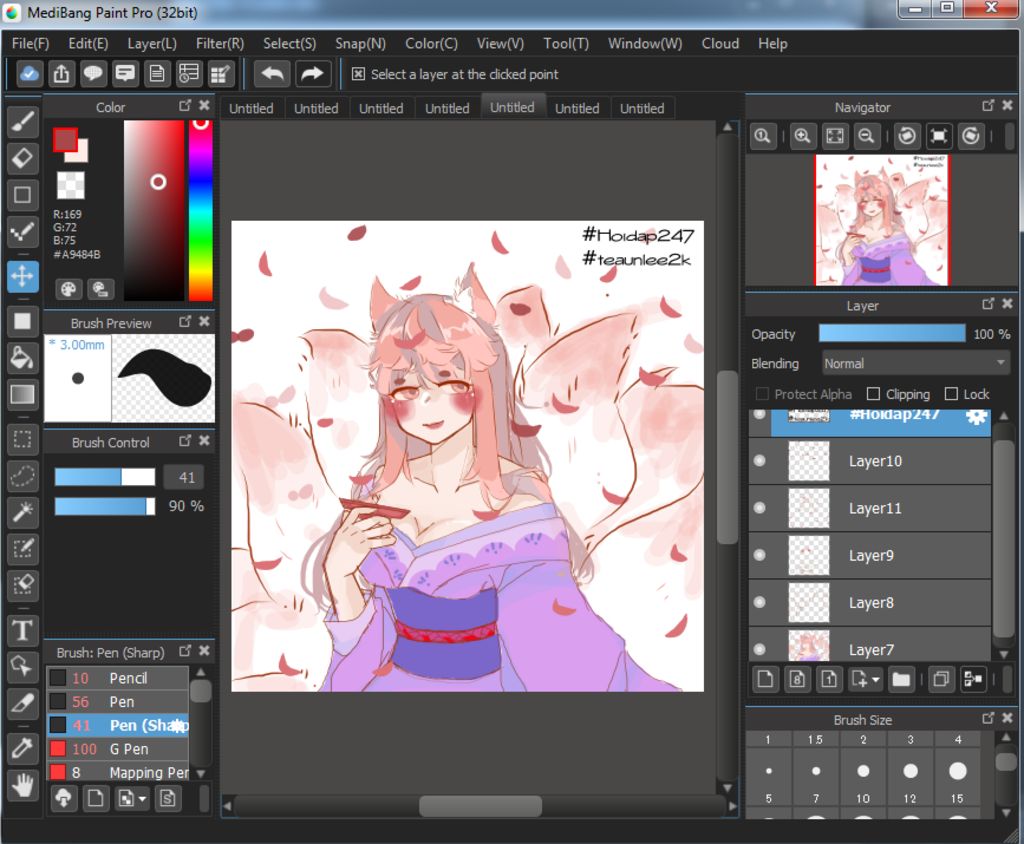Select the Eraser tool

point(23,158)
